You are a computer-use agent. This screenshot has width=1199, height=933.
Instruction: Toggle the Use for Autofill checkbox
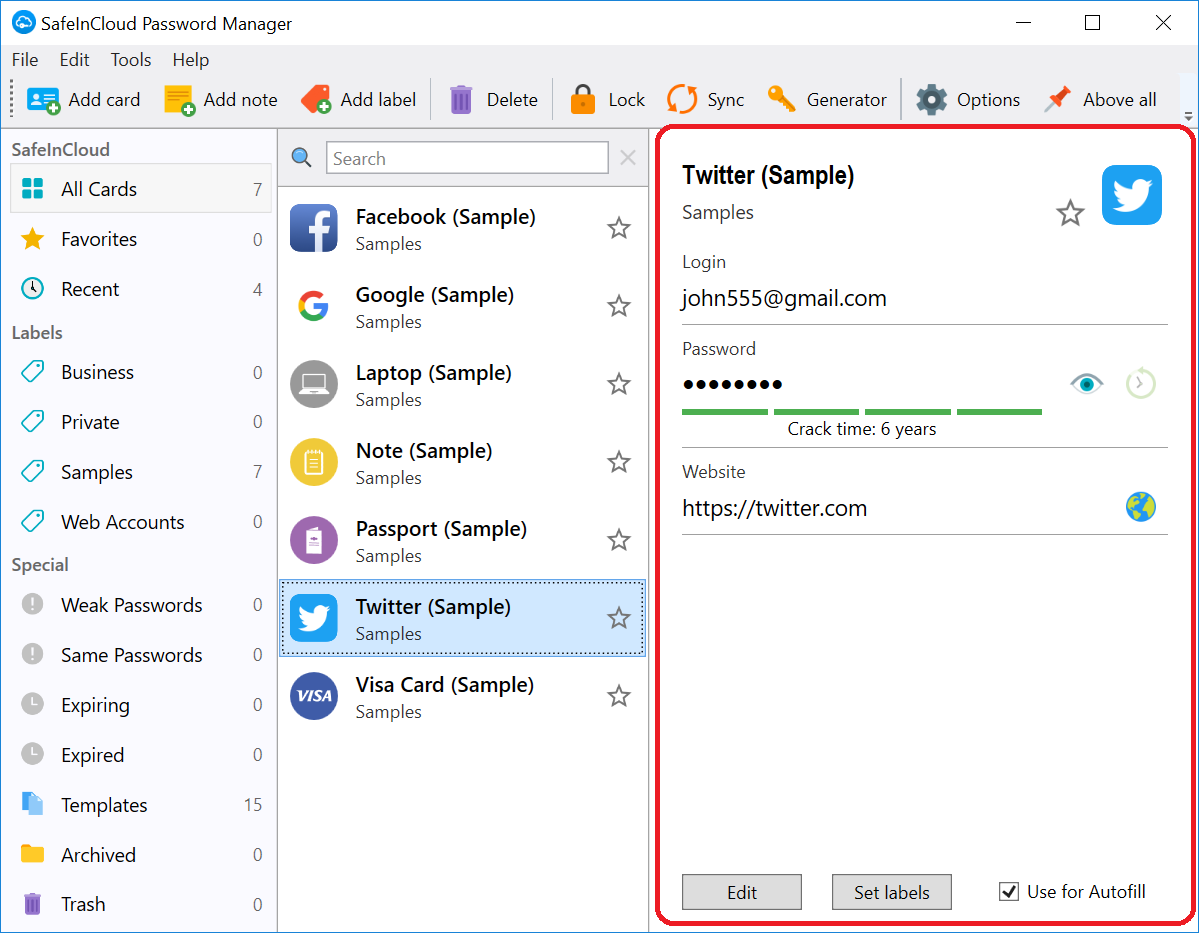coord(1009,892)
